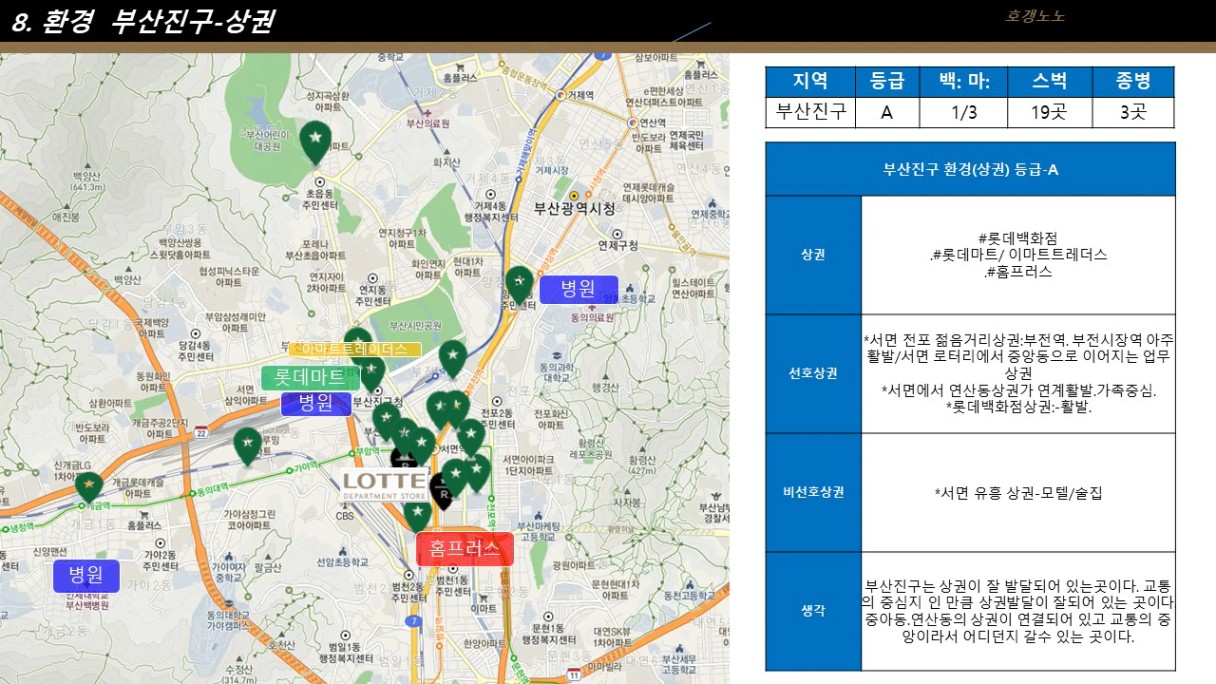The height and width of the screenshot is (684, 1216).
Task: Click the 백: 마: header cell
Action: 963,81
